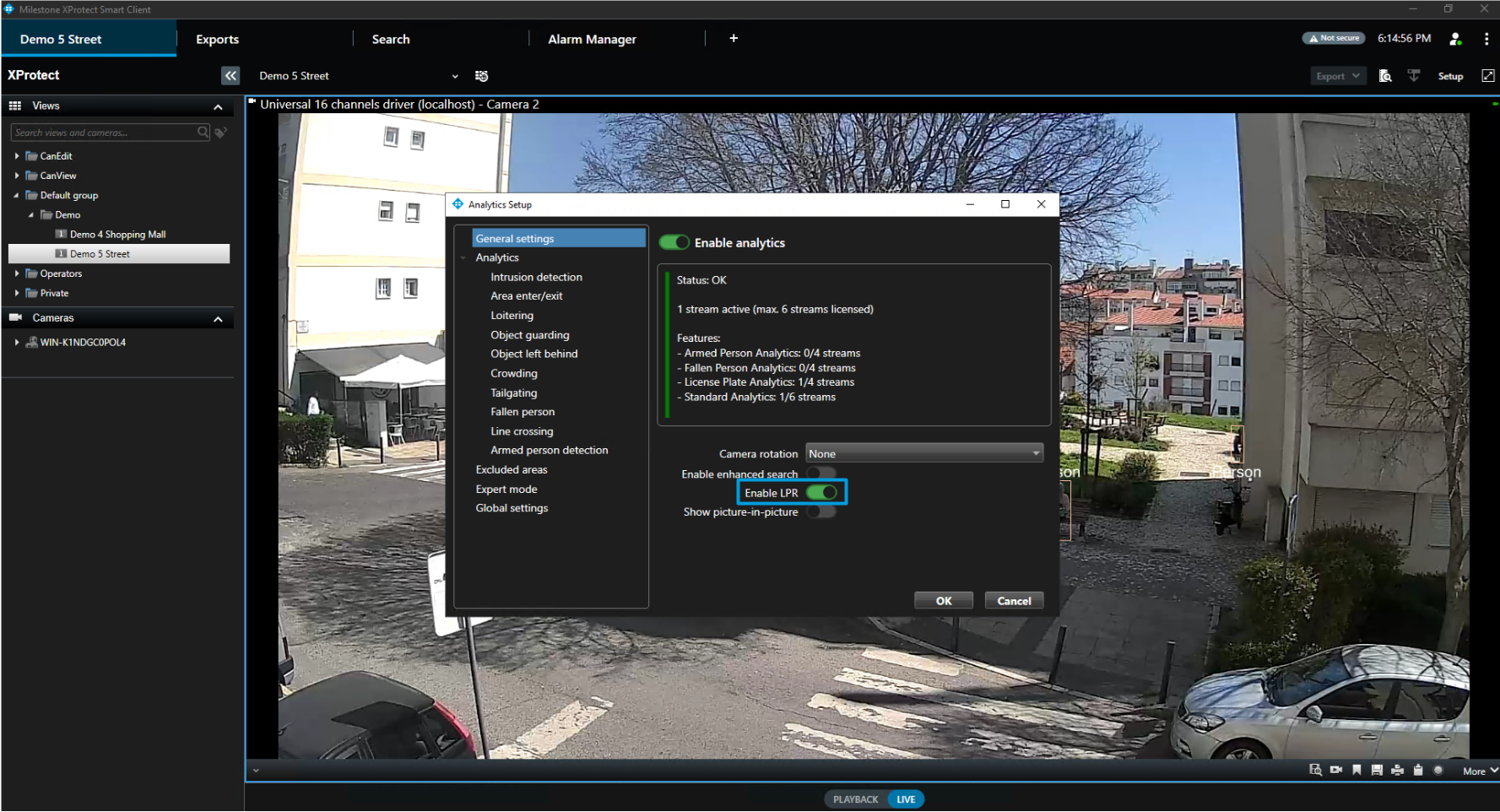Switch to the Alarm Manager tab
Screen dimensions: 1500x812
pyautogui.click(x=592, y=40)
